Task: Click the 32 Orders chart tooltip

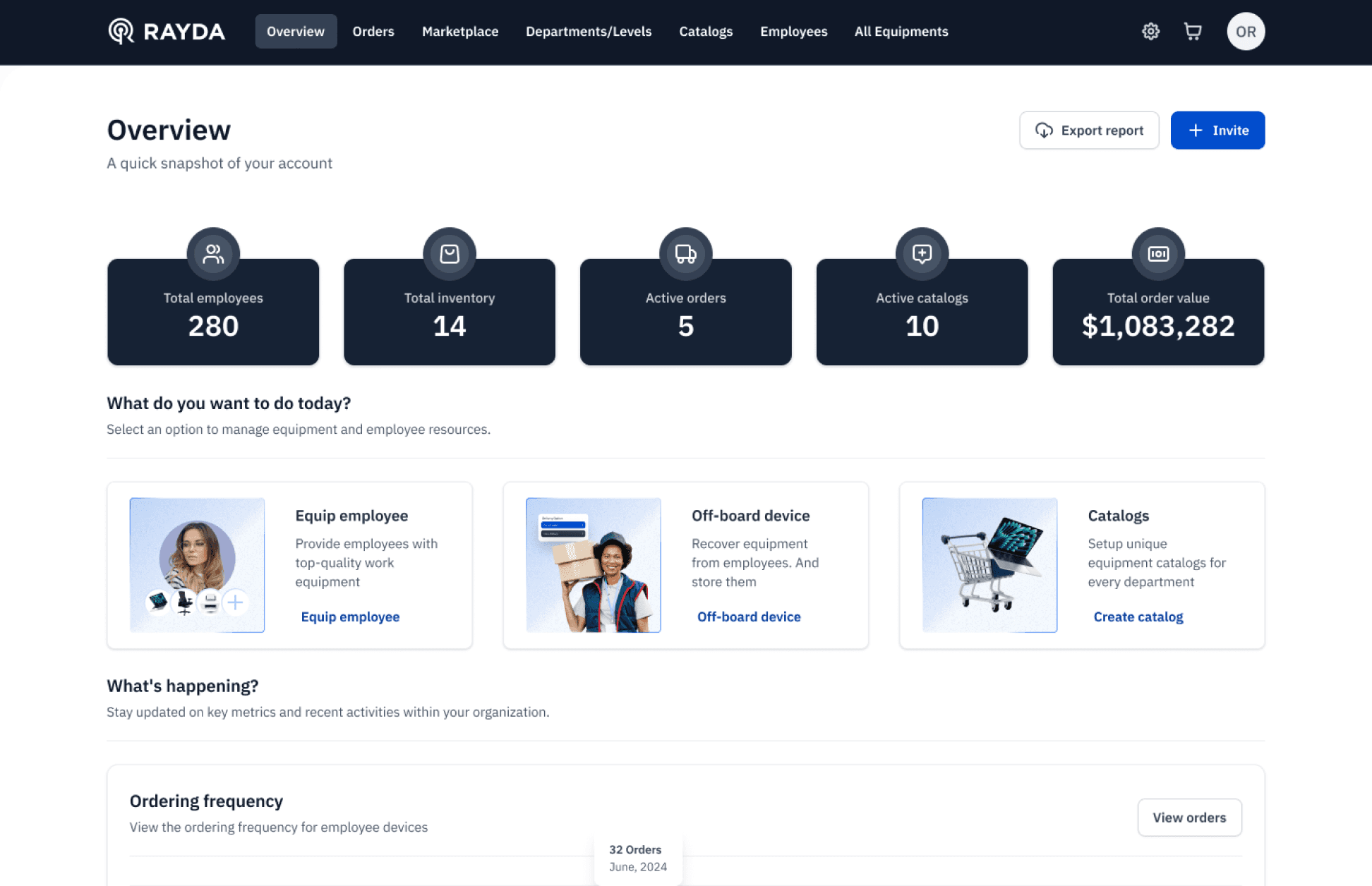Action: tap(638, 858)
